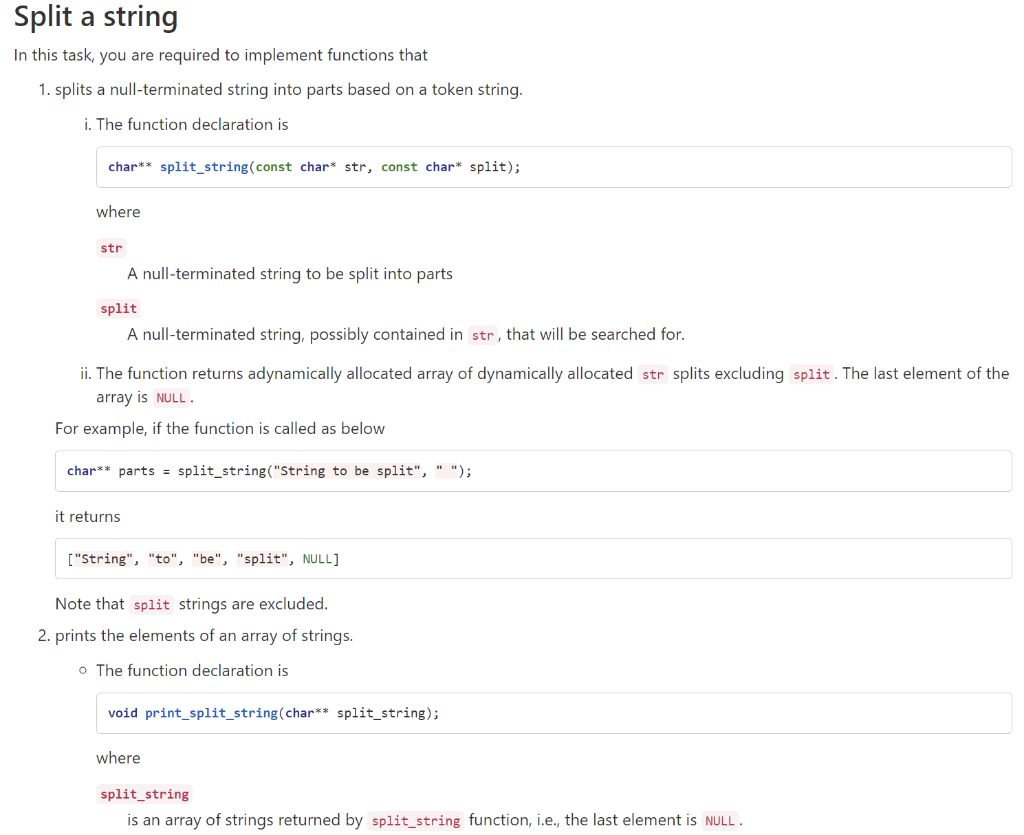This screenshot has width=1024, height=835.
Task: Click the 'Split a string' page heading
Action: coord(95,17)
